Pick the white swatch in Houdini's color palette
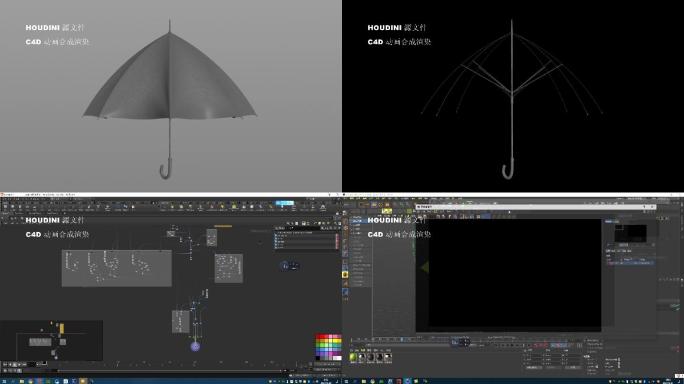The height and width of the screenshot is (384, 684). tap(337, 358)
